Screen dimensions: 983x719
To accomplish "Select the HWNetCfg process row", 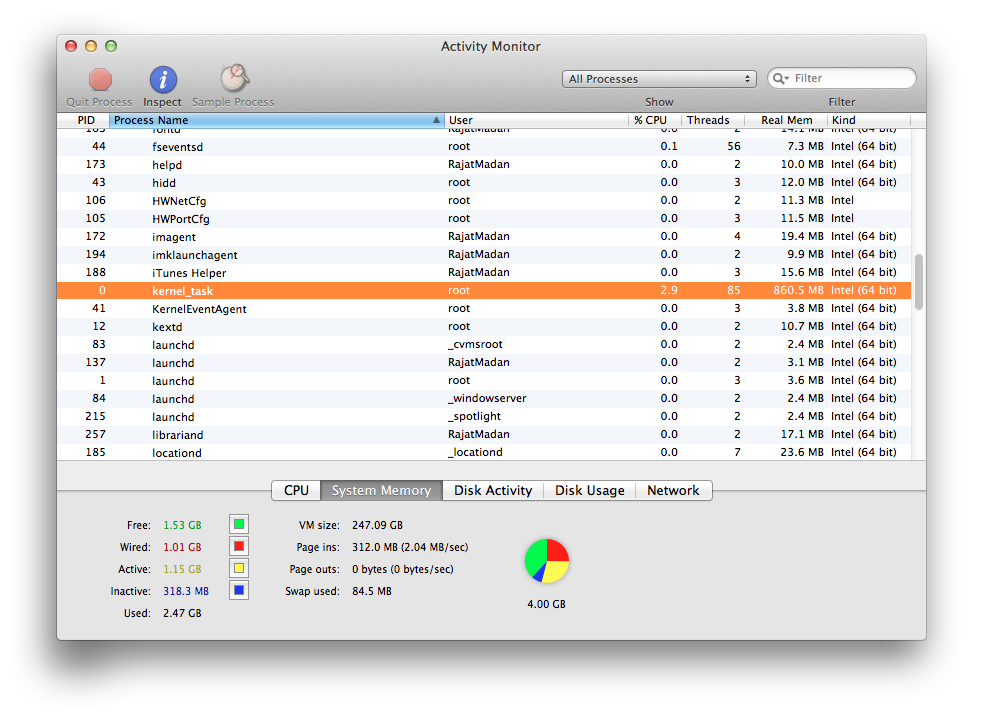I will point(484,201).
